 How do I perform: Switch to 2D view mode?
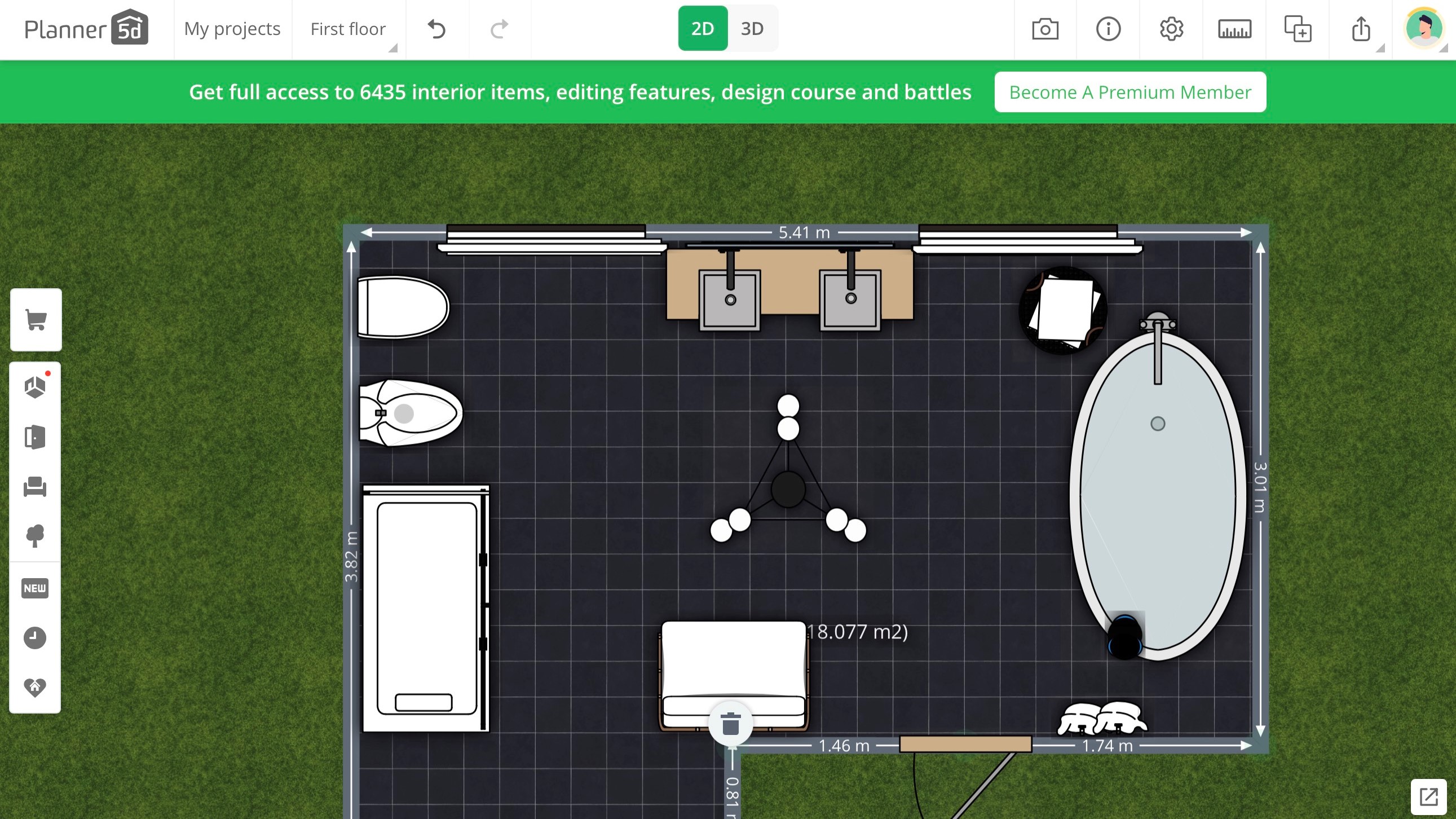[x=702, y=28]
